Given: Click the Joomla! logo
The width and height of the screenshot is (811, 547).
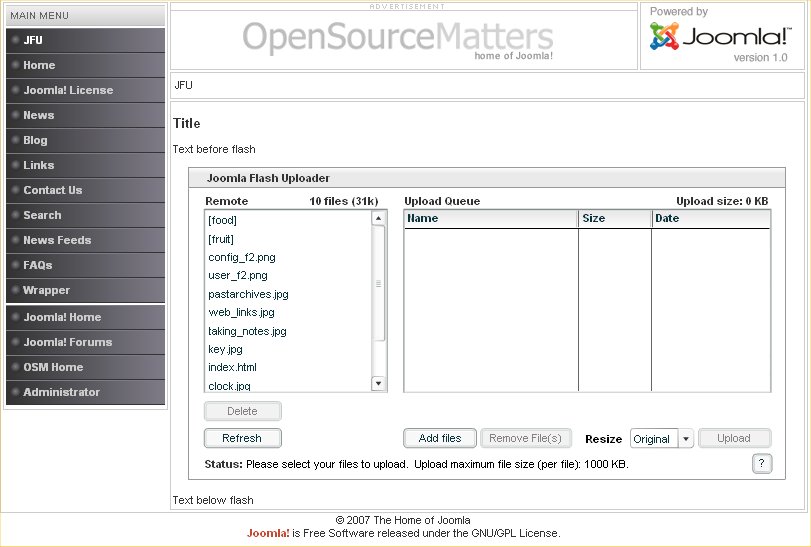Looking at the screenshot, I should click(720, 36).
